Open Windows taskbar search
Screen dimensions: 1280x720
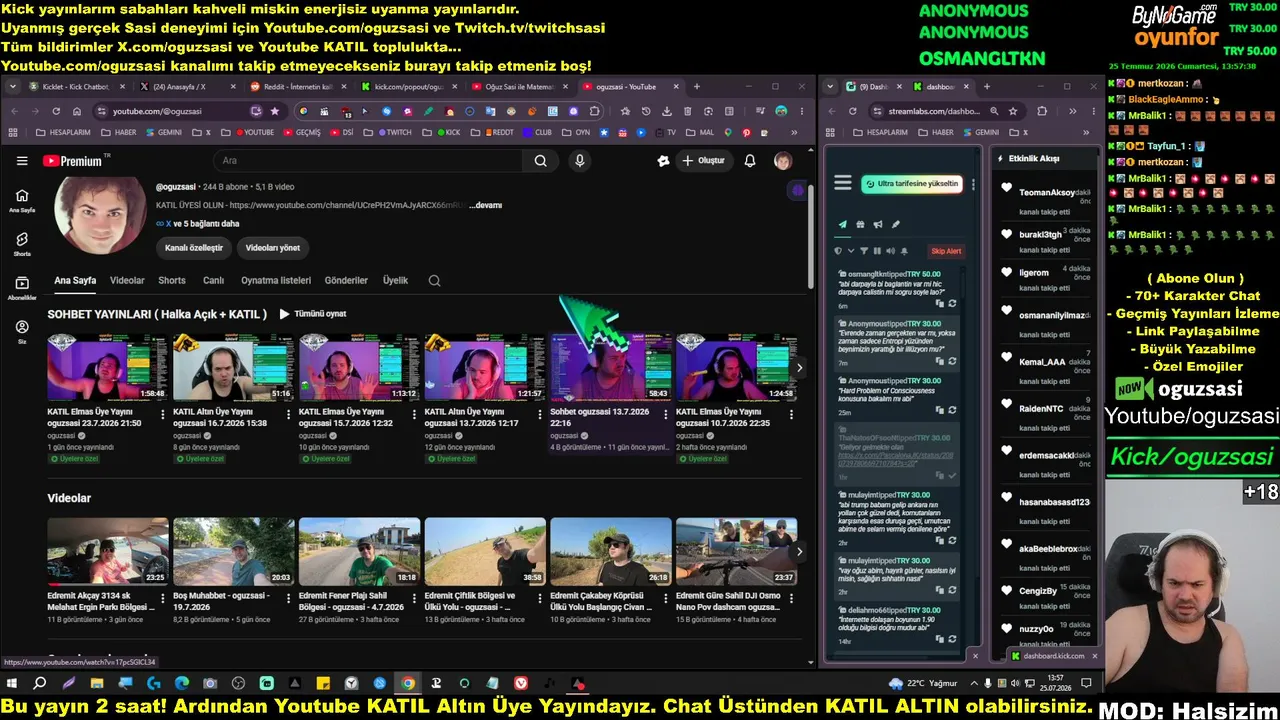click(40, 684)
